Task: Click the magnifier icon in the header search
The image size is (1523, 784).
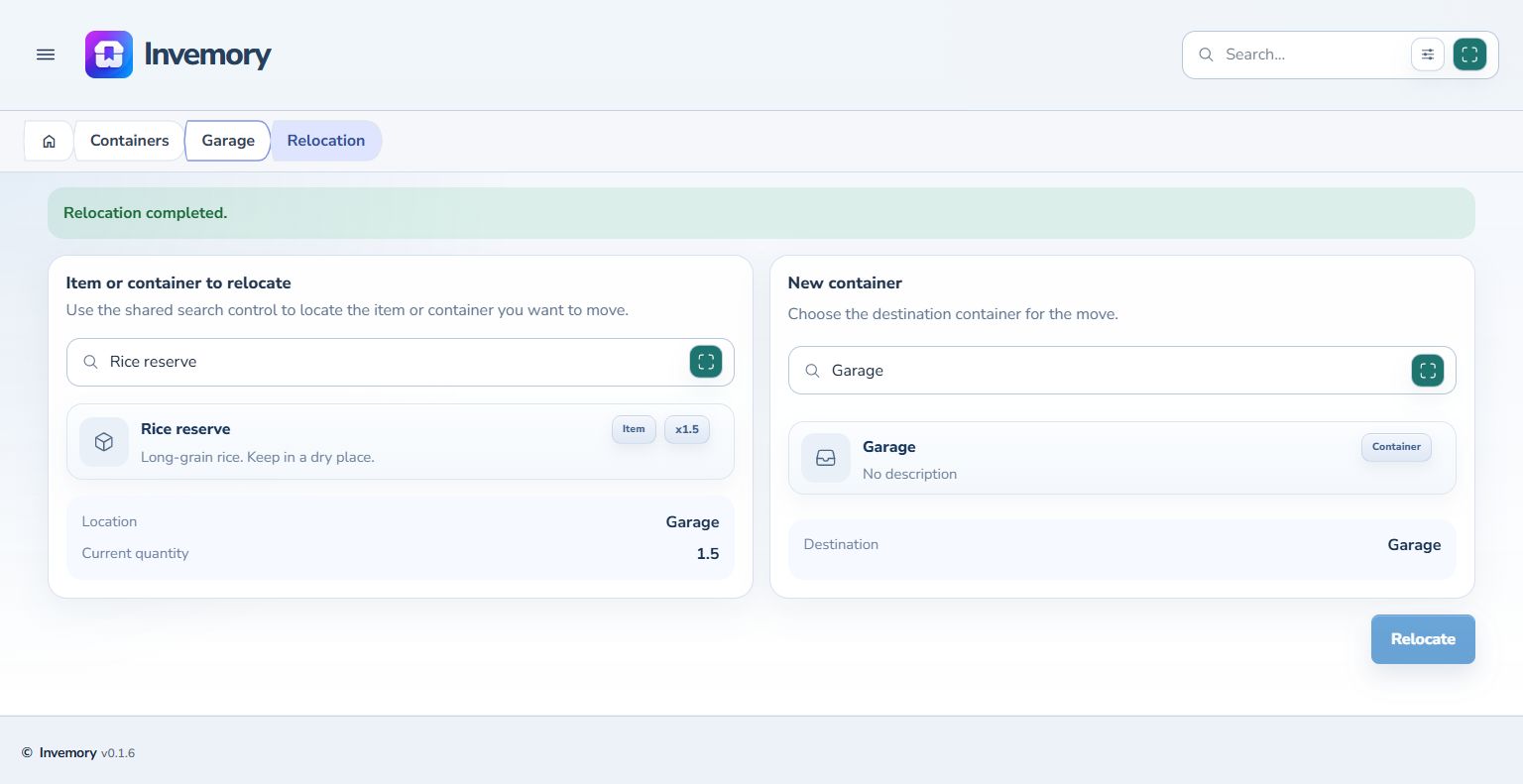Action: pos(1206,55)
